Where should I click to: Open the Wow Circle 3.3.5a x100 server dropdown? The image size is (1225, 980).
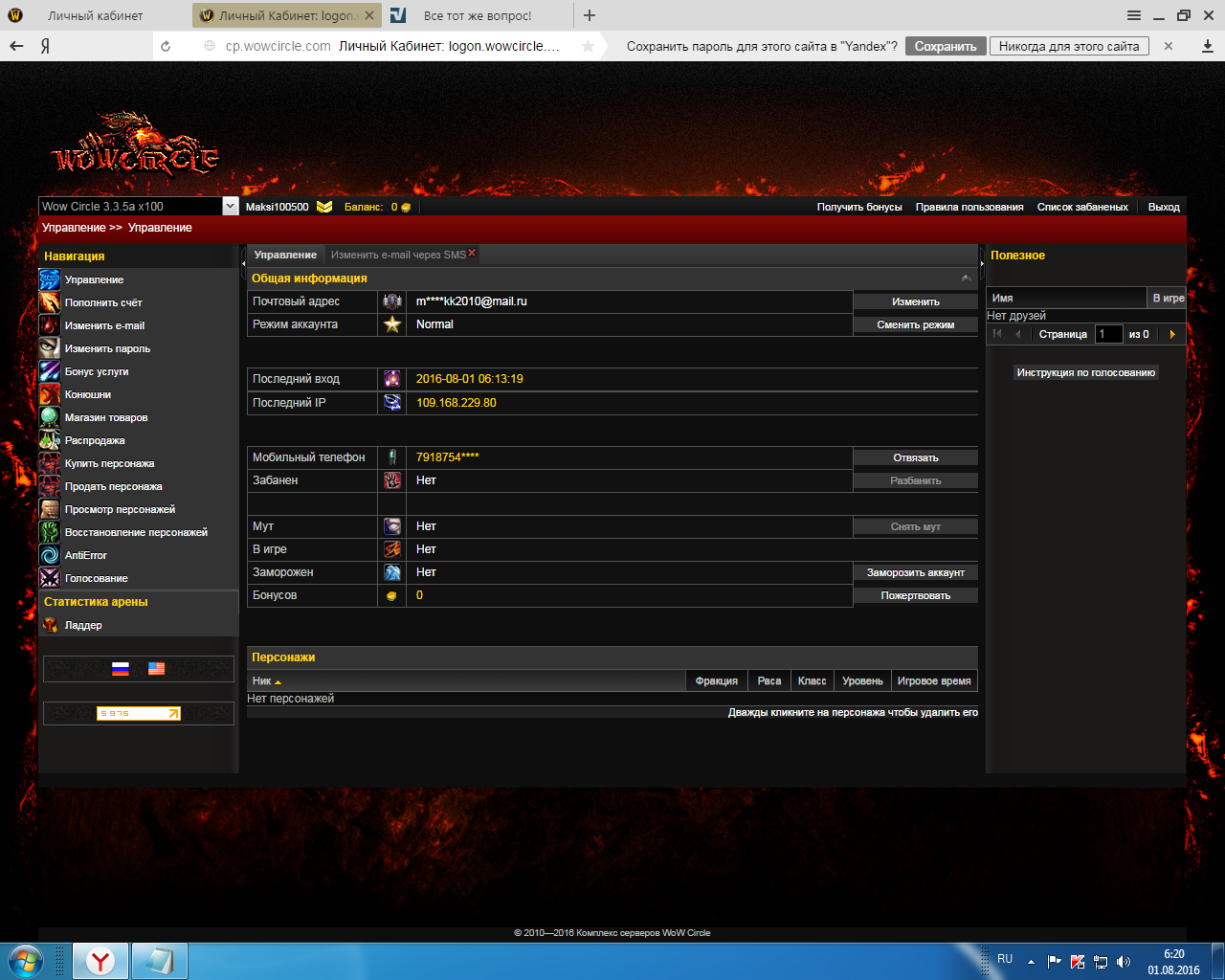coord(230,207)
